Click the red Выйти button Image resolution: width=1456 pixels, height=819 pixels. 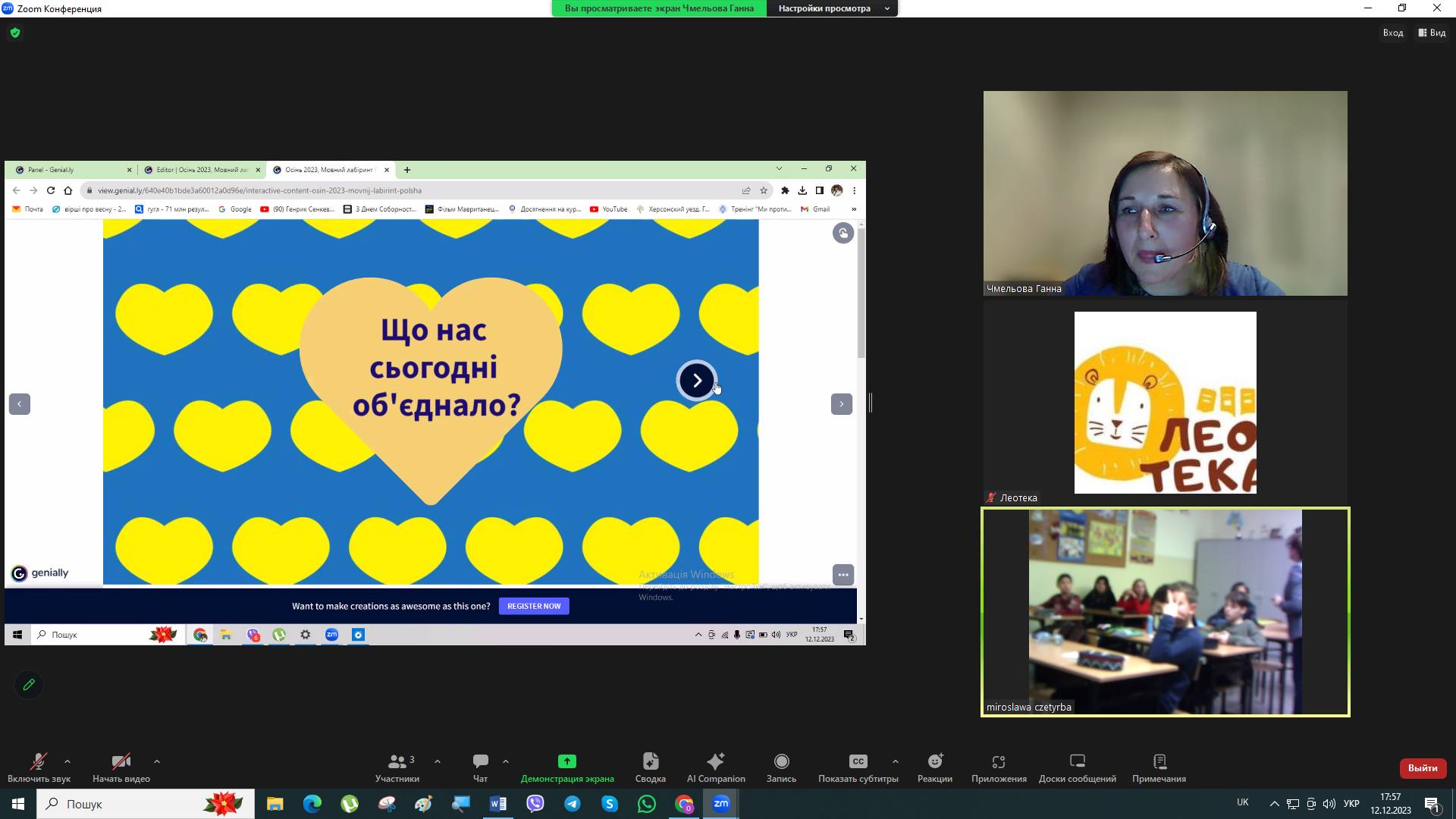[1422, 768]
